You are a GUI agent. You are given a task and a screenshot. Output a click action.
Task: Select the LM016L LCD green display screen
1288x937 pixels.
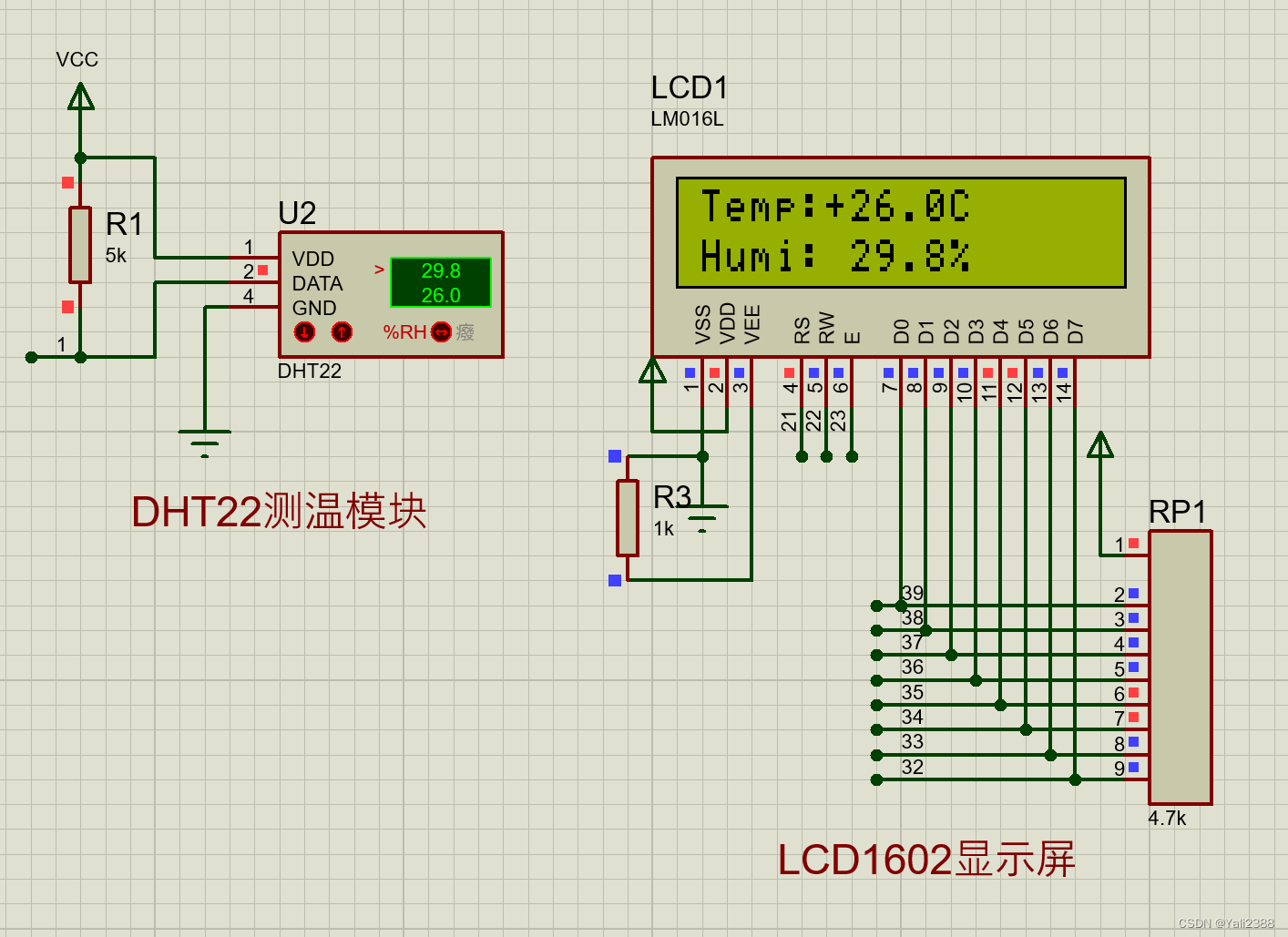[901, 232]
